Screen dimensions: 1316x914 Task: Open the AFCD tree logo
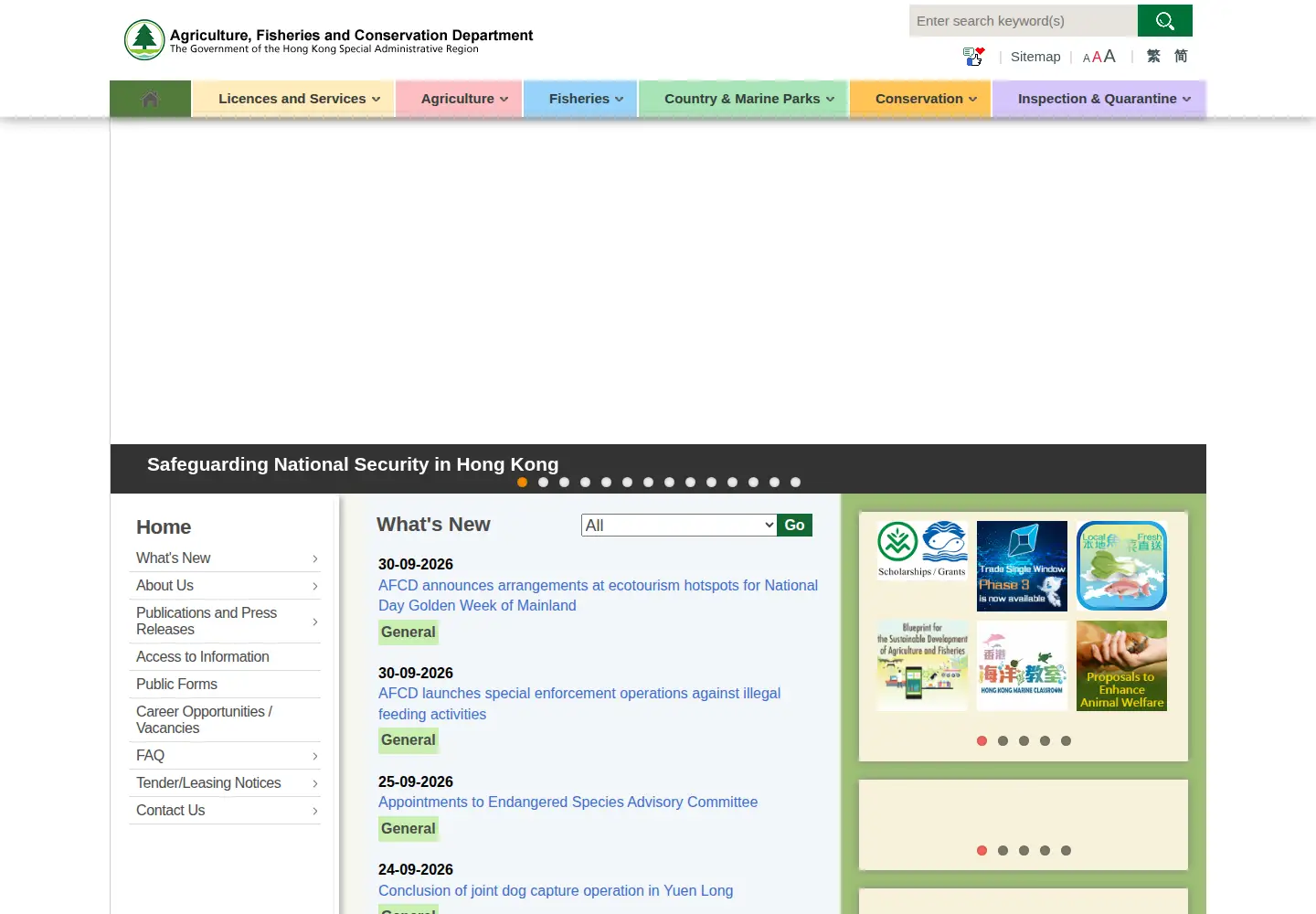click(144, 39)
